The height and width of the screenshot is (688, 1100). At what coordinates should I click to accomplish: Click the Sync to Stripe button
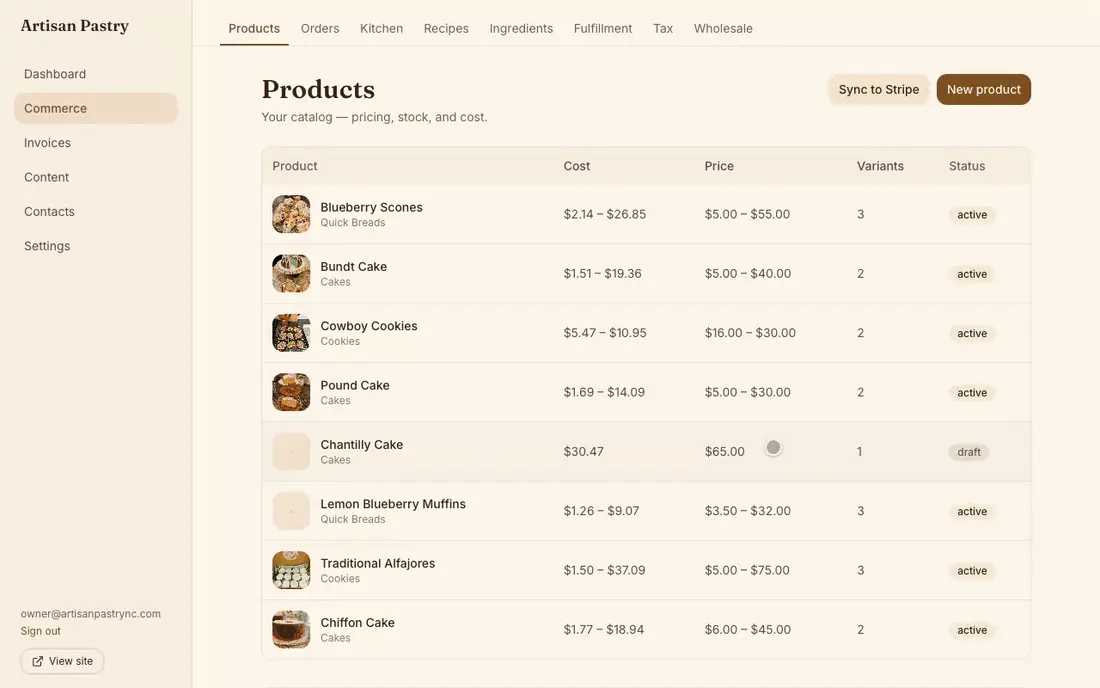[x=879, y=90]
